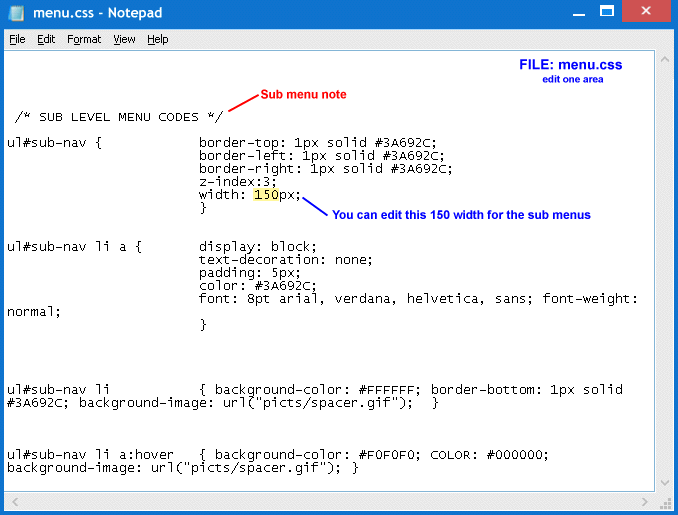The height and width of the screenshot is (515, 678).
Task: Close the menu.css Notepad window
Action: (x=647, y=10)
